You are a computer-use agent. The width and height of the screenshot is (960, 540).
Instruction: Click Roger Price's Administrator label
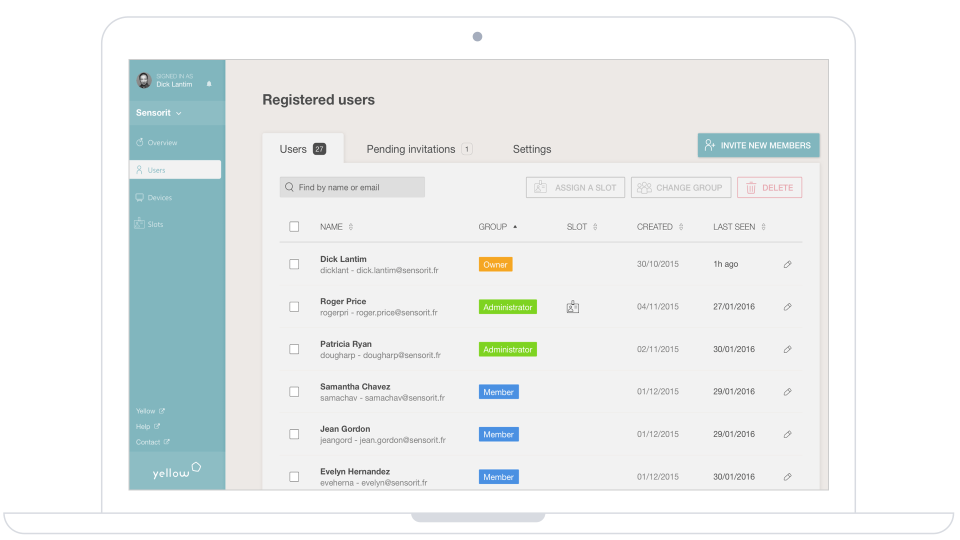click(508, 307)
